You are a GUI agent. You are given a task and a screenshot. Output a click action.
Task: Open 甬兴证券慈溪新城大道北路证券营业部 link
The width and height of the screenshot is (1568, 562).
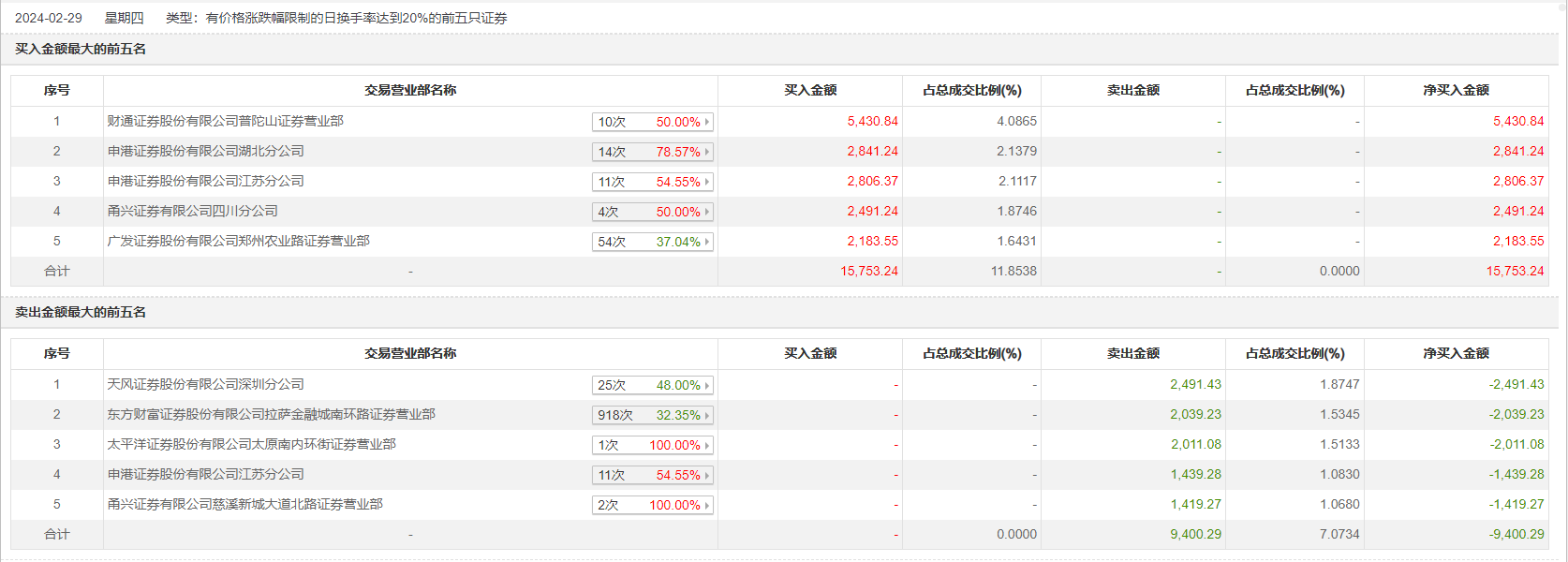click(244, 504)
